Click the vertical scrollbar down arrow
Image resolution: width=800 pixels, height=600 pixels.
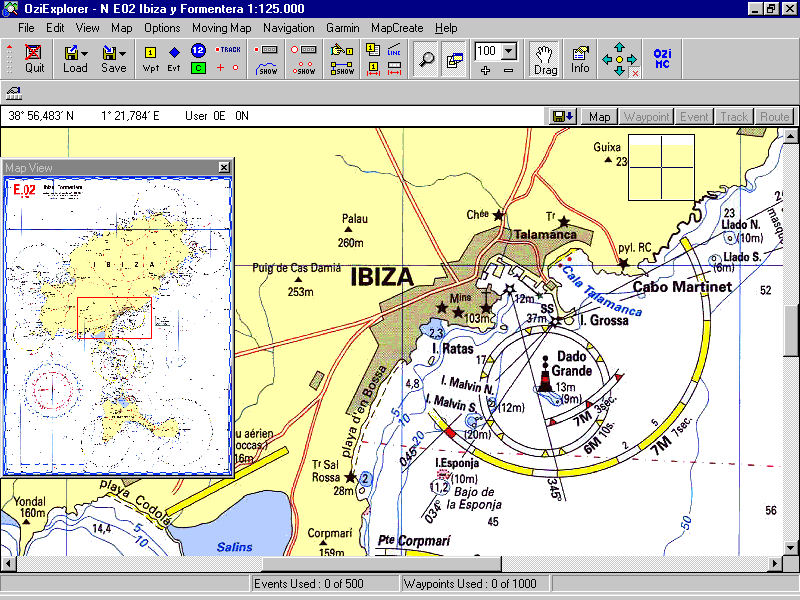click(x=791, y=548)
